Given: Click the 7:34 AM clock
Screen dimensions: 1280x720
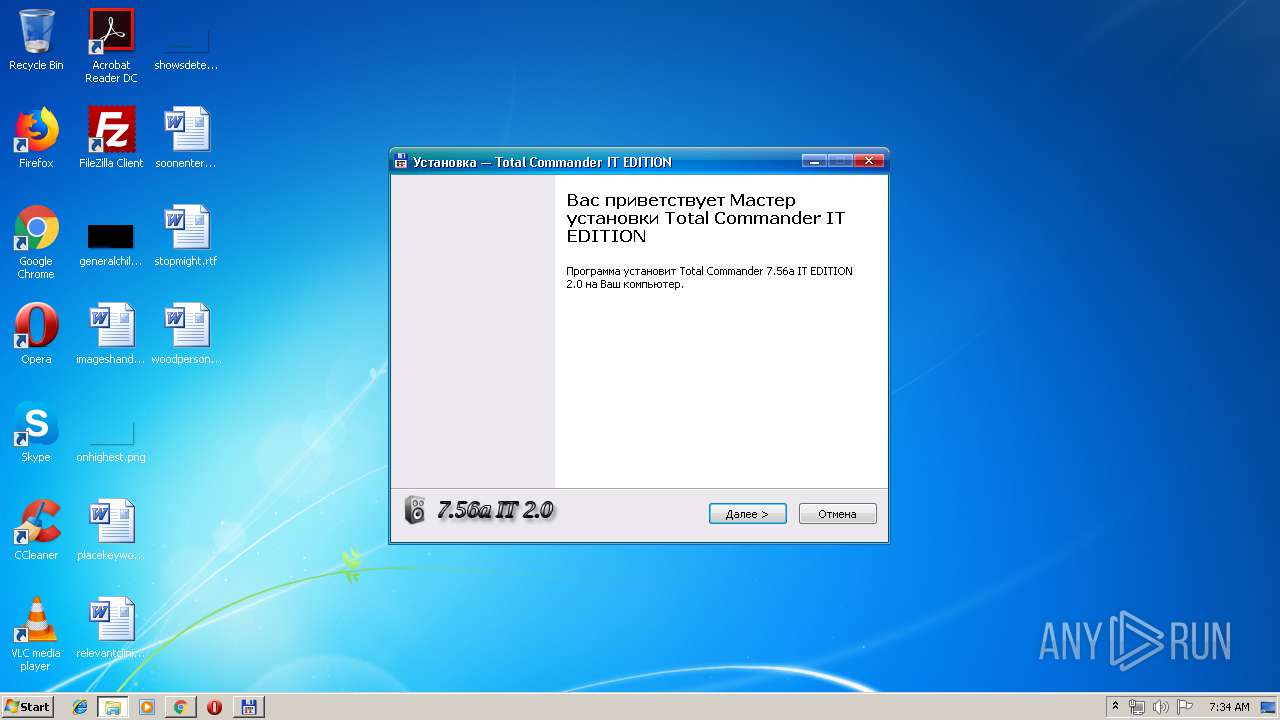Looking at the screenshot, I should point(1229,707).
